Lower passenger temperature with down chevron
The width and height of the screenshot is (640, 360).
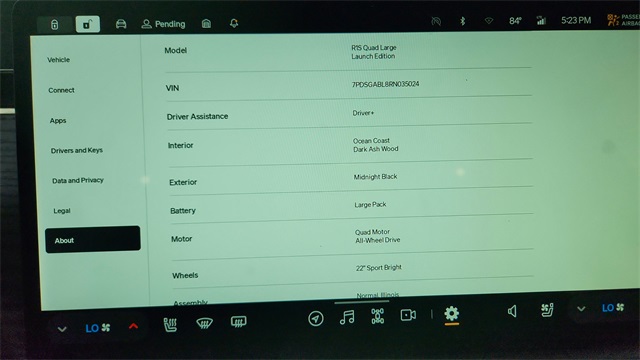[x=581, y=309]
